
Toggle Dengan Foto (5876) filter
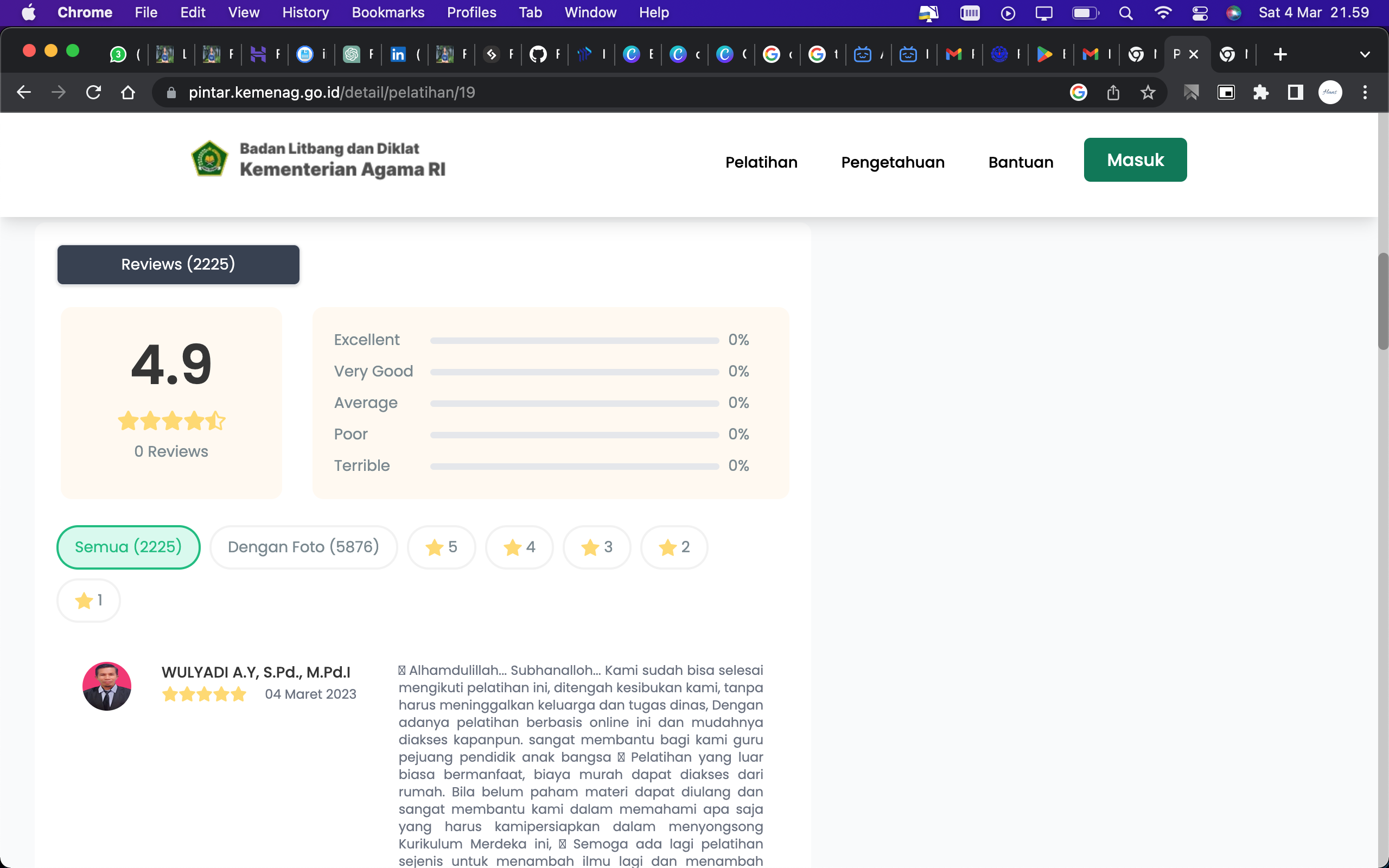click(x=303, y=547)
